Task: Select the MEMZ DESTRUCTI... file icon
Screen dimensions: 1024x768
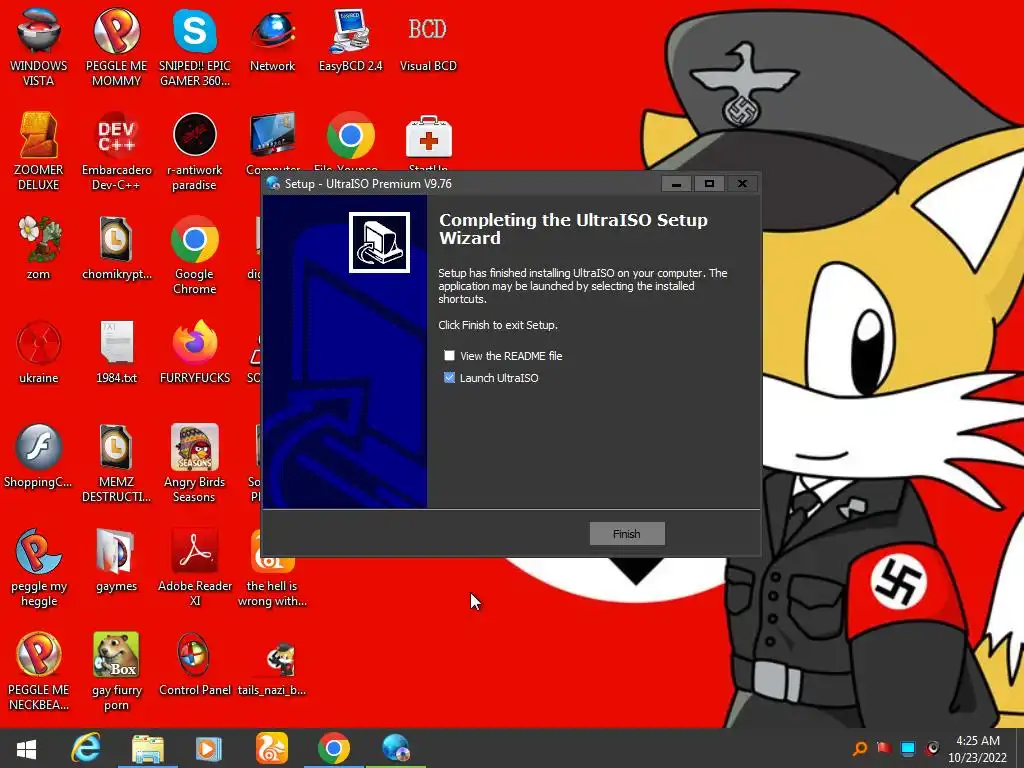Action: coord(116,462)
